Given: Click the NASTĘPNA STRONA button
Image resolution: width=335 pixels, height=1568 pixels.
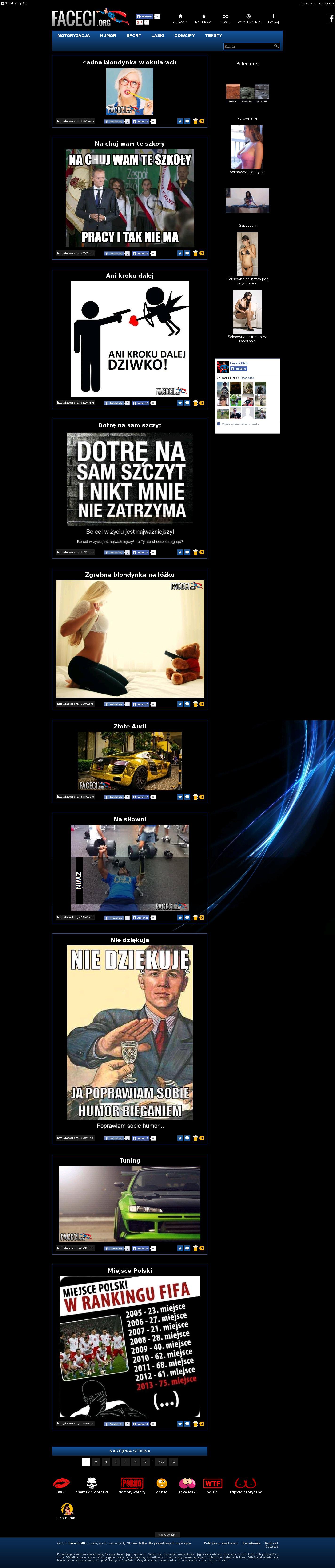Looking at the screenshot, I should coord(130,1451).
